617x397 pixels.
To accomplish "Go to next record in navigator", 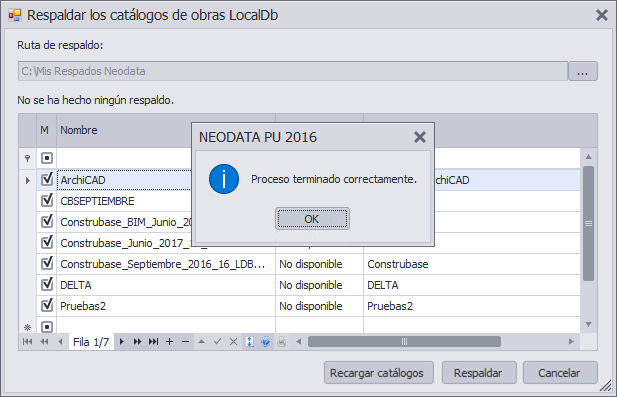I will pos(122,342).
